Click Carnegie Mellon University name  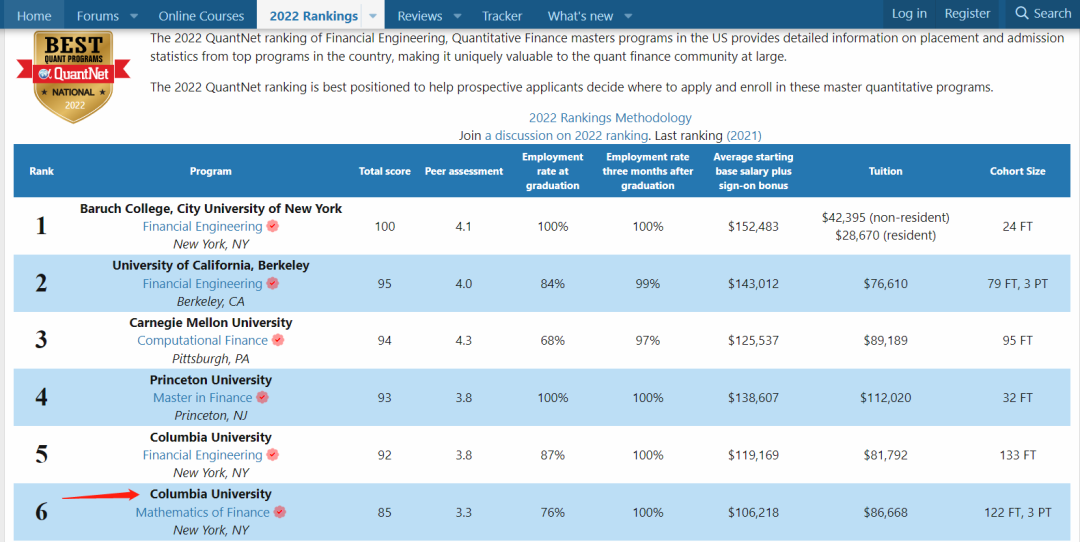pyautogui.click(x=211, y=322)
